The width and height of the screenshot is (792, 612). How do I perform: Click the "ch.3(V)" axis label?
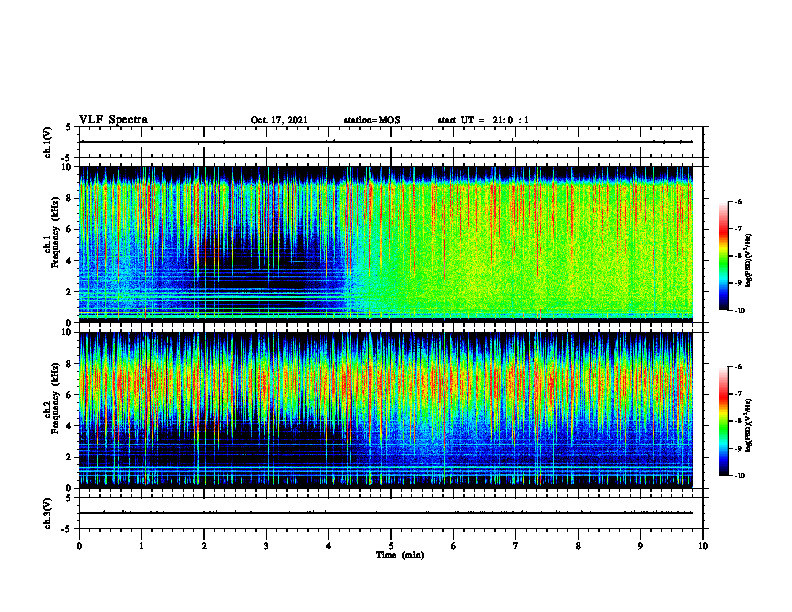[47, 513]
